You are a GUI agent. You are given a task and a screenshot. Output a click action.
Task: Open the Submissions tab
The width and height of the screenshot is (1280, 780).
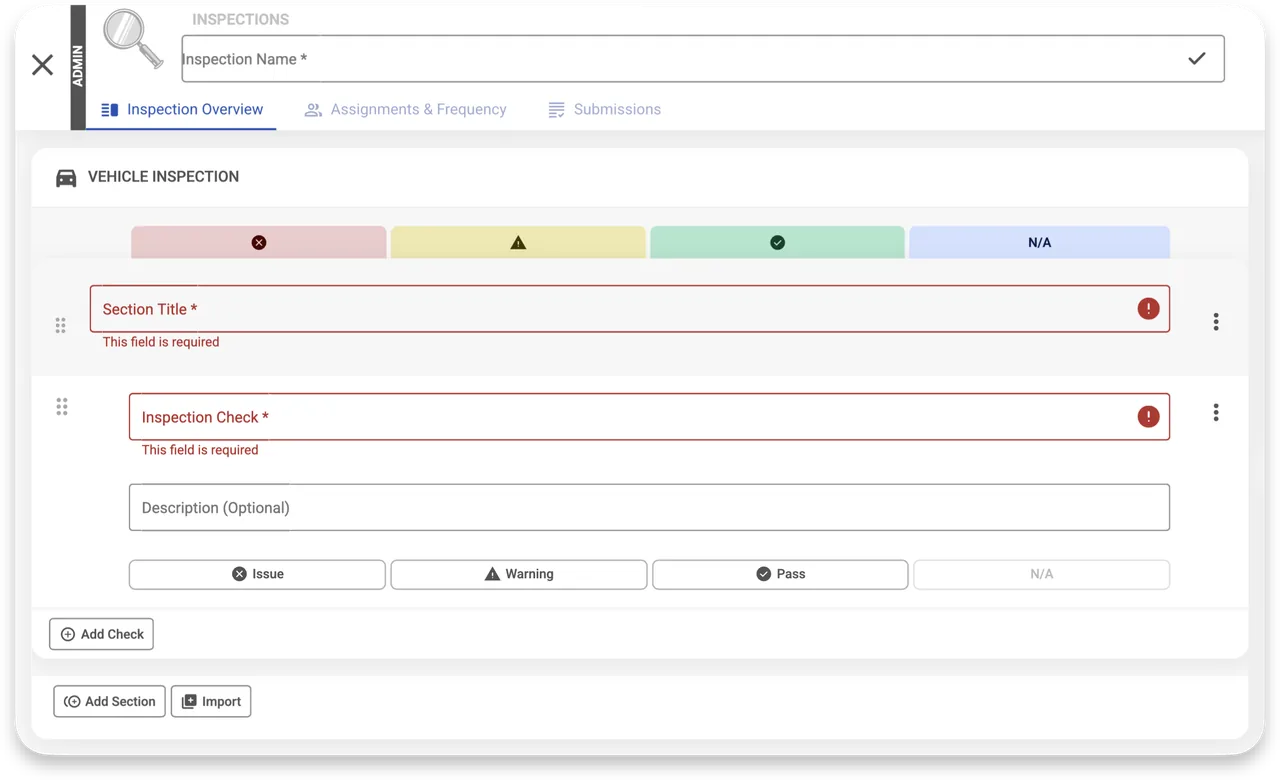point(604,109)
